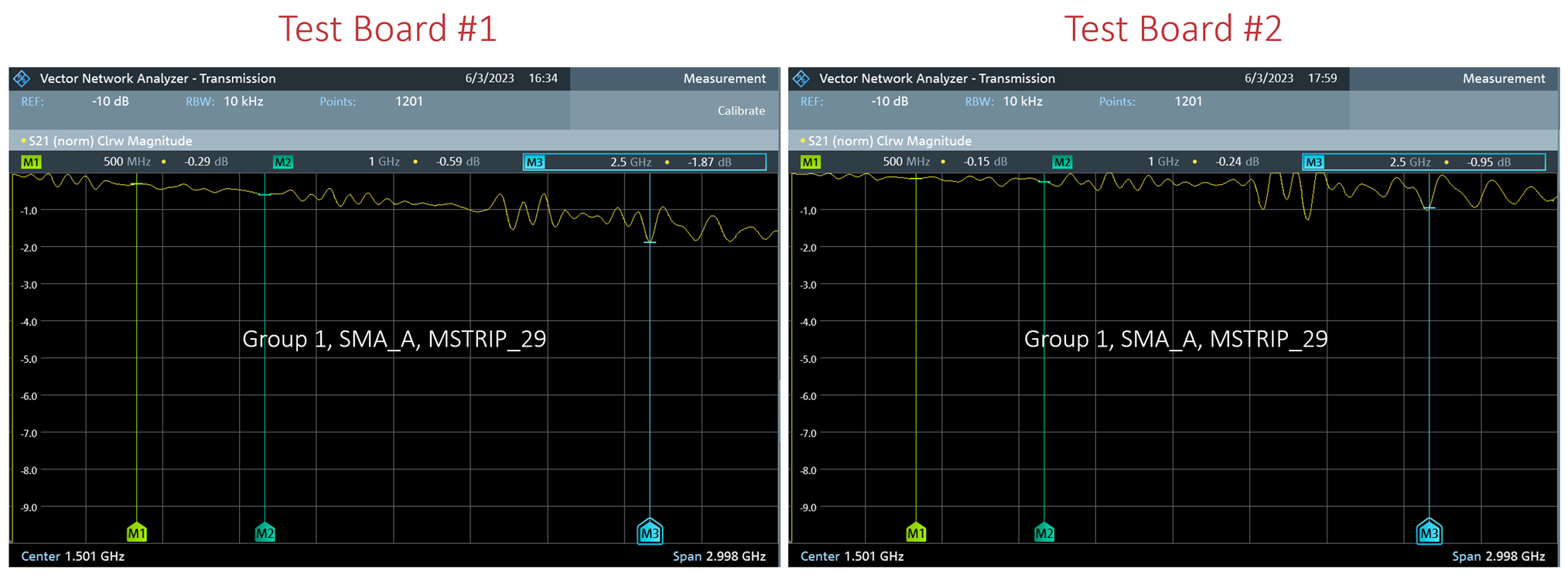The image size is (1568, 578).
Task: Click the S21 (norm) Clrw Magnitude trace label on Board #2
Action: pyautogui.click(x=890, y=141)
